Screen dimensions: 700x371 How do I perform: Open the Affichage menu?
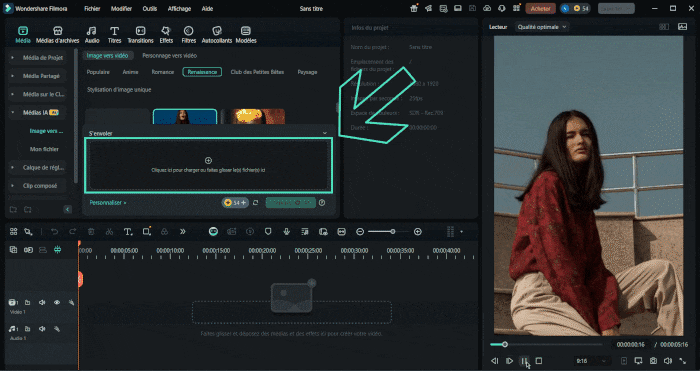(179, 8)
